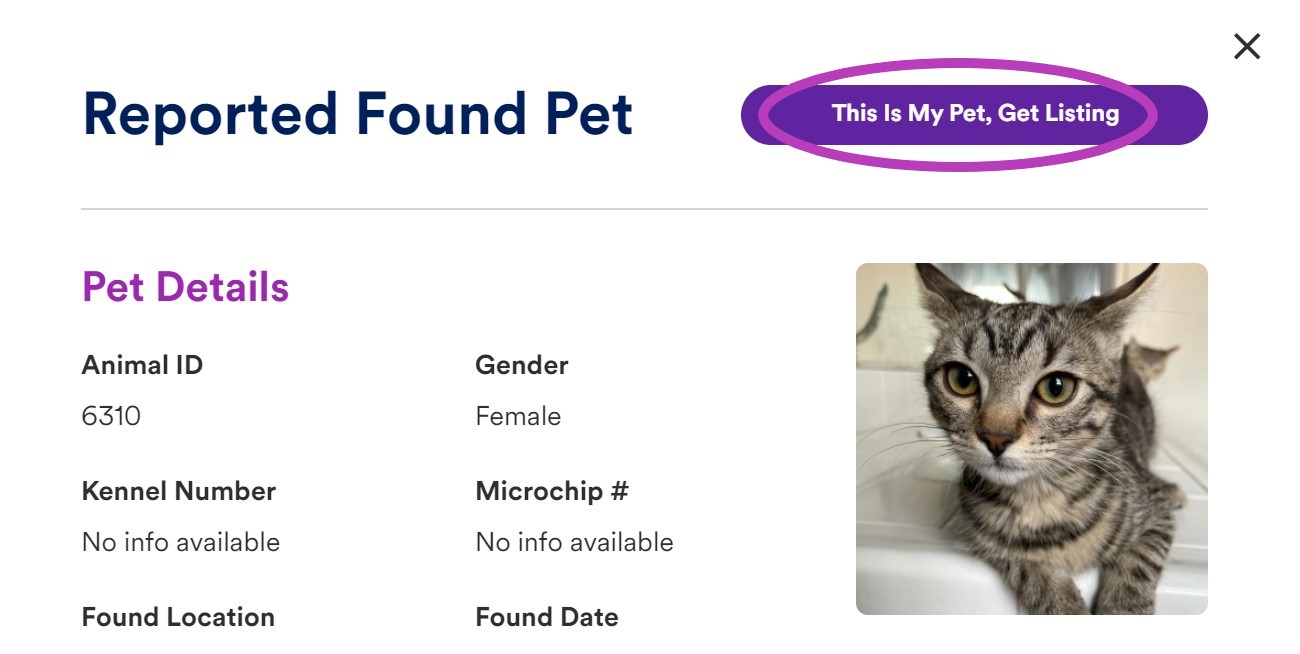The width and height of the screenshot is (1300, 654).
Task: Click the Reported Found Pet heading
Action: pos(357,114)
